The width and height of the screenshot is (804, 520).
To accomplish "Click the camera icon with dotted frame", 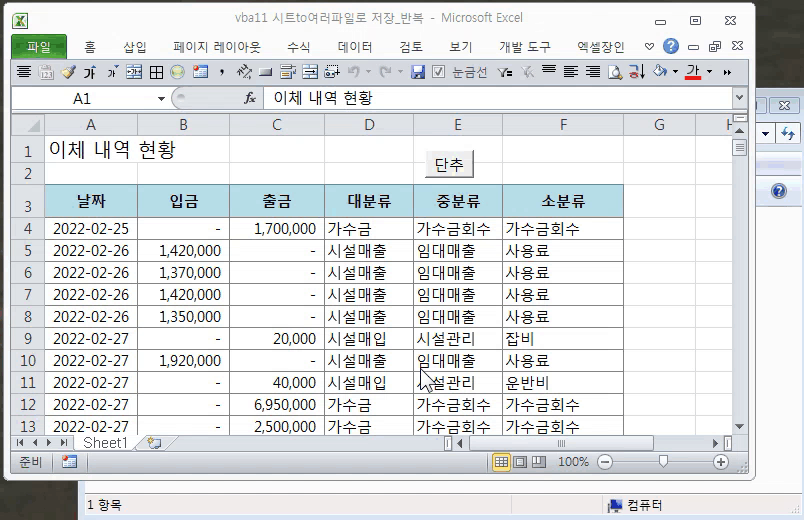I will (x=332, y=72).
